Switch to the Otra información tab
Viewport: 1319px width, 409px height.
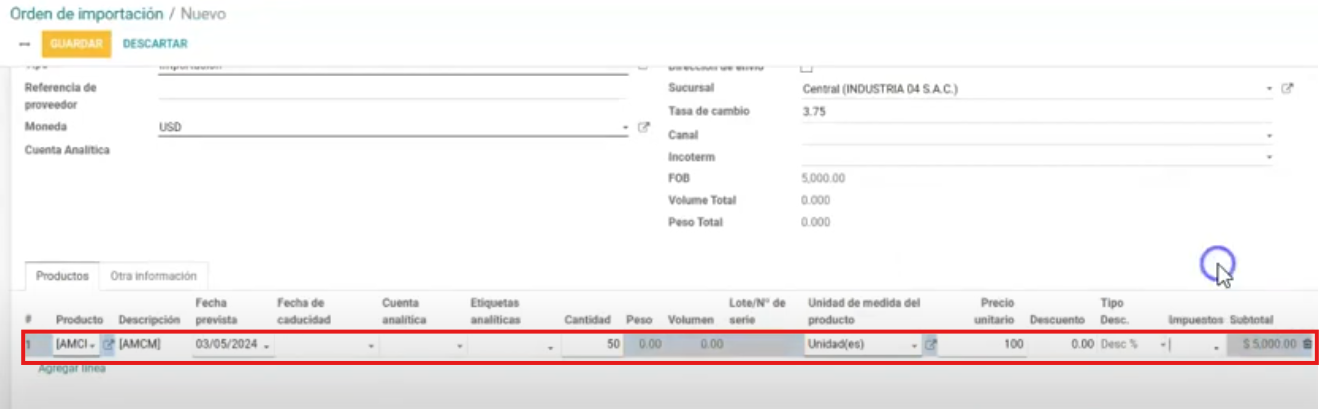153,275
